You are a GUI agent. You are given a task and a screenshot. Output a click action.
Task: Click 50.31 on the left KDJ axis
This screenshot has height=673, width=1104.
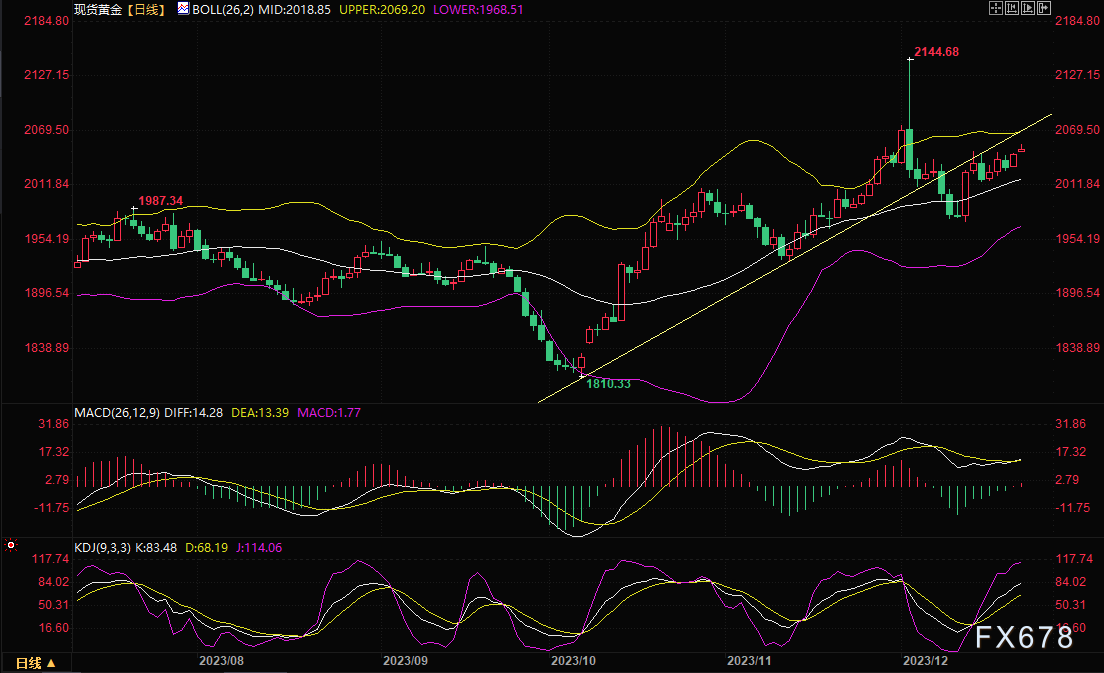(x=54, y=605)
